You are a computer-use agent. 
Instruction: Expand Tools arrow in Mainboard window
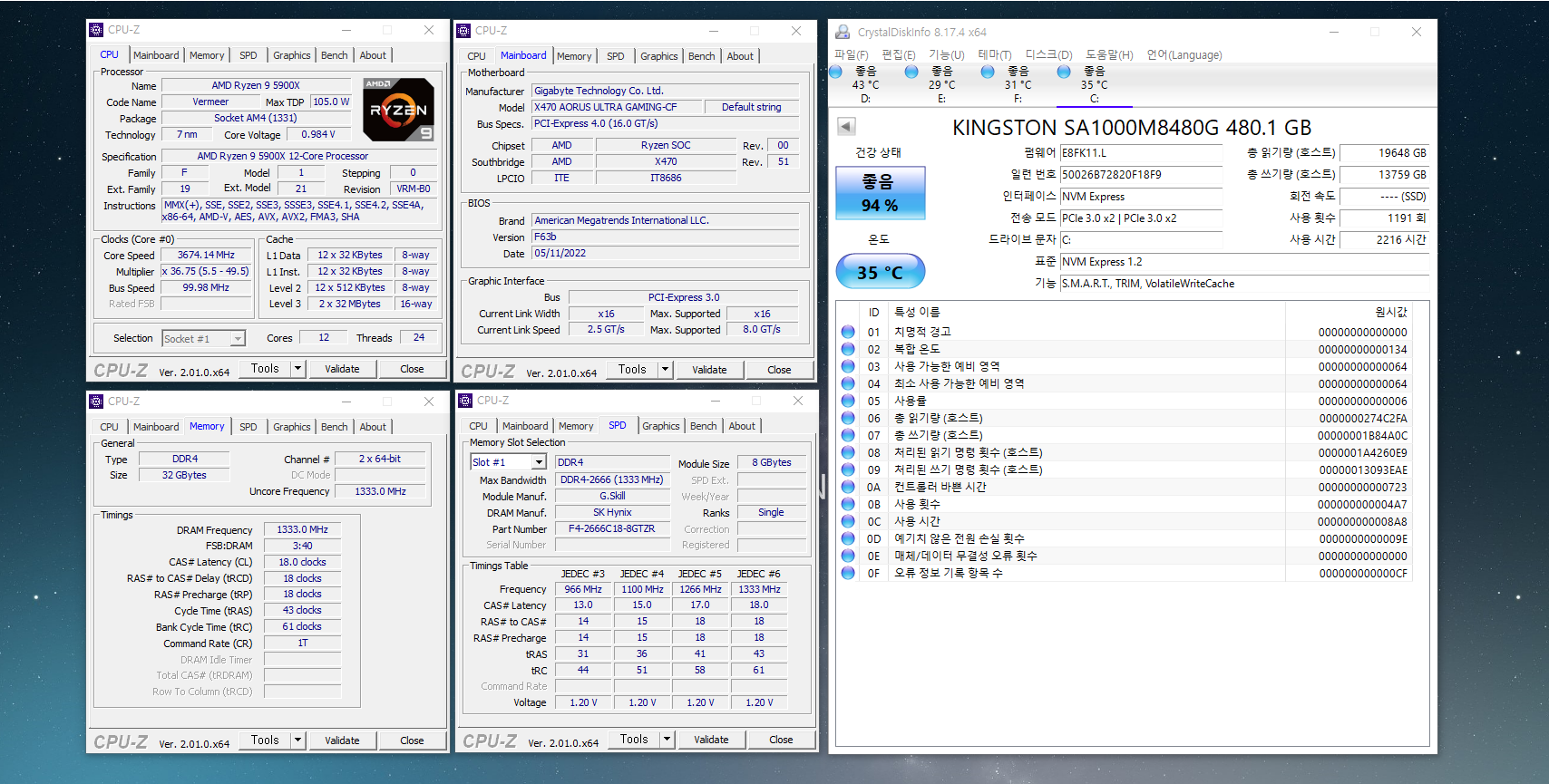click(665, 370)
